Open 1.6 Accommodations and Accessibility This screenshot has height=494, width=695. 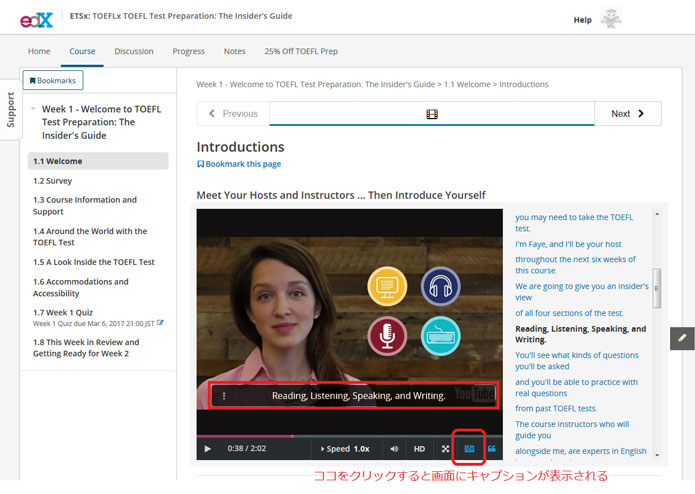point(81,287)
